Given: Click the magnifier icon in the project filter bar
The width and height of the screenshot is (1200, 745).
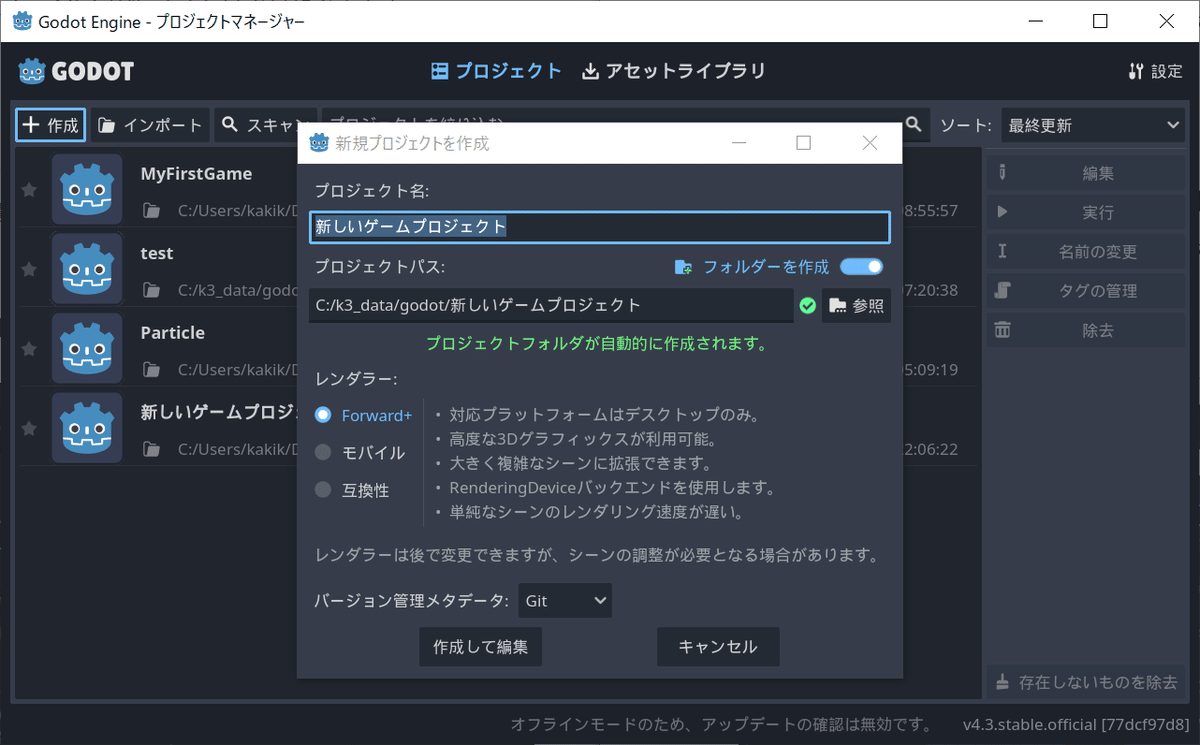Looking at the screenshot, I should tap(913, 124).
